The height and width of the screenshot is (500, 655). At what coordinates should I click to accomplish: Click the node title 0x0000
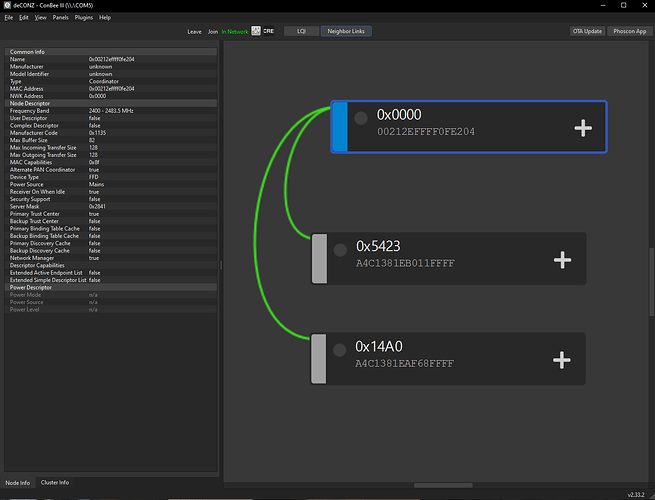point(399,114)
